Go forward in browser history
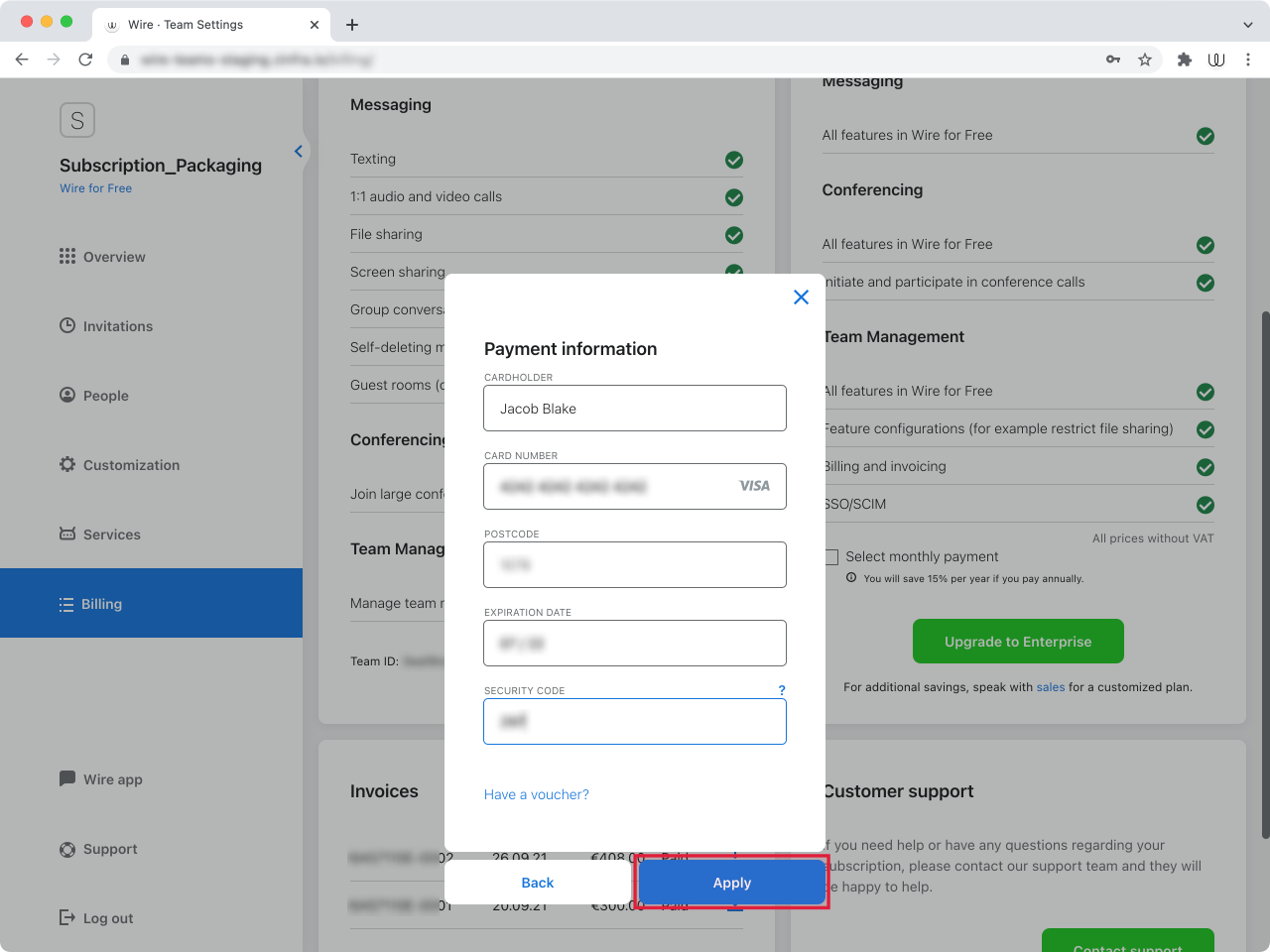This screenshot has width=1270, height=952. click(54, 59)
